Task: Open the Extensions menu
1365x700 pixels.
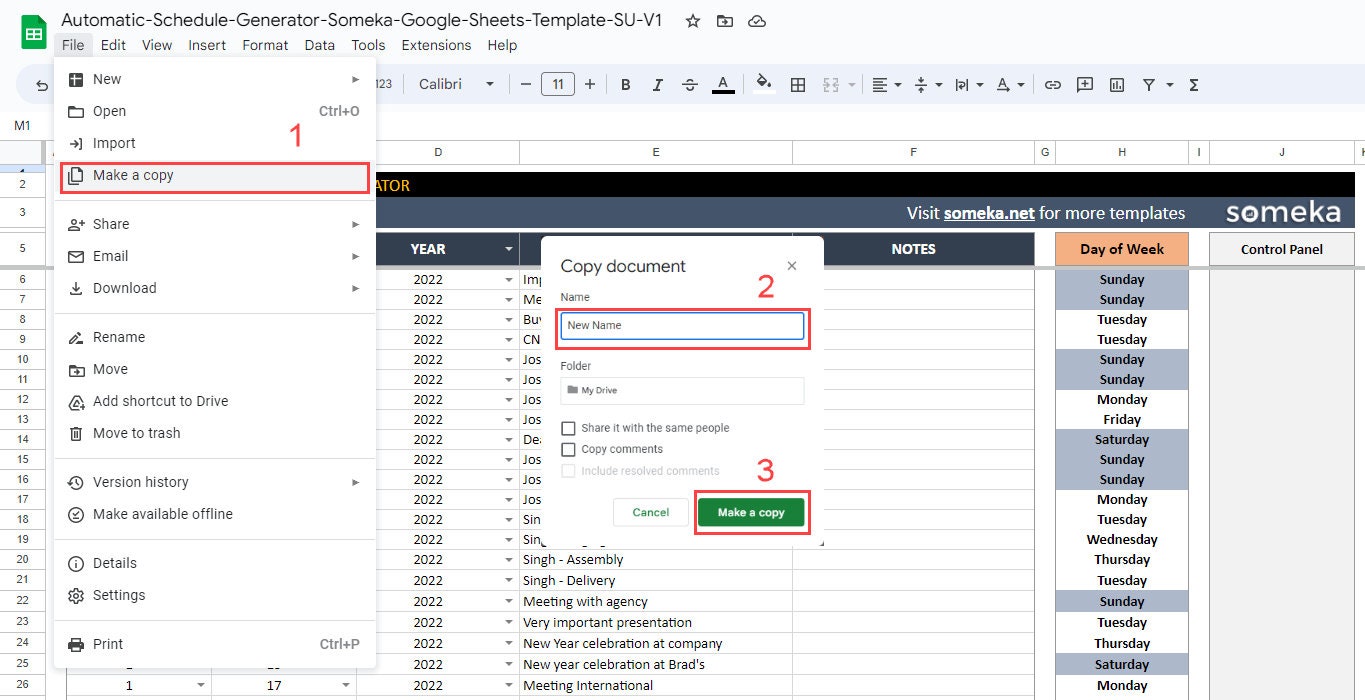Action: coord(436,45)
